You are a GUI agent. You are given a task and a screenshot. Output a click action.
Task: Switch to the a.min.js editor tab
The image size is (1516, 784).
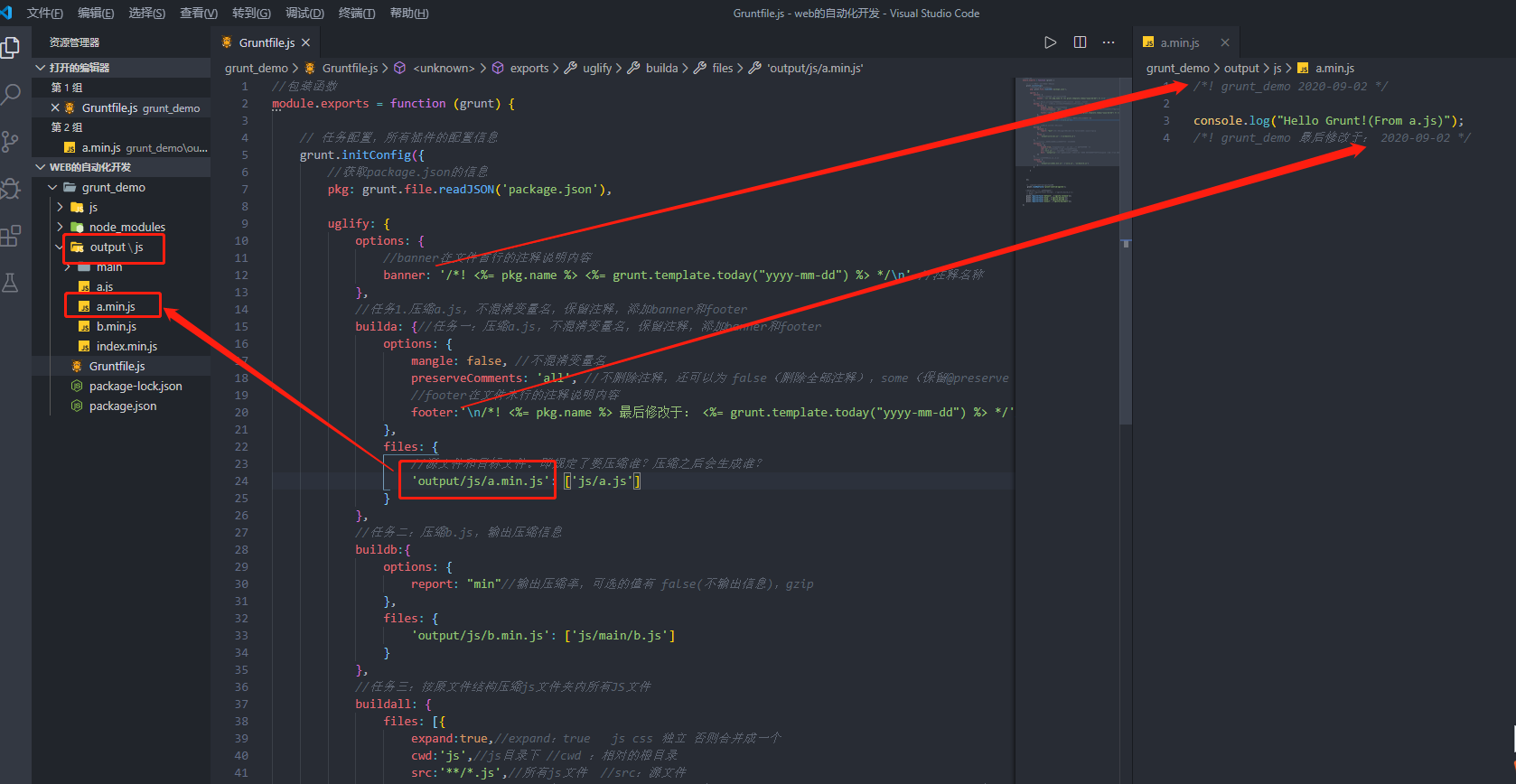1186,42
